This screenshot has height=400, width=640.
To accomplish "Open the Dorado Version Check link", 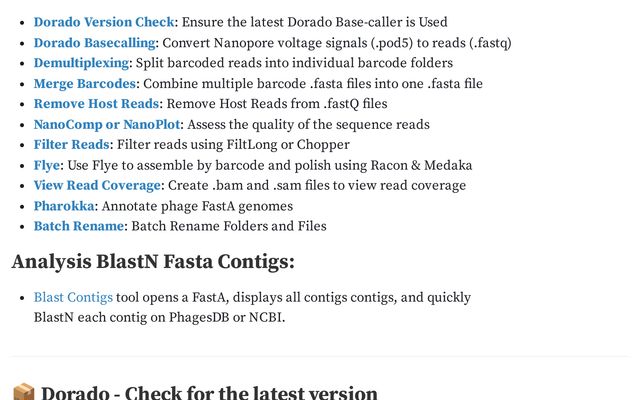I will click(104, 22).
